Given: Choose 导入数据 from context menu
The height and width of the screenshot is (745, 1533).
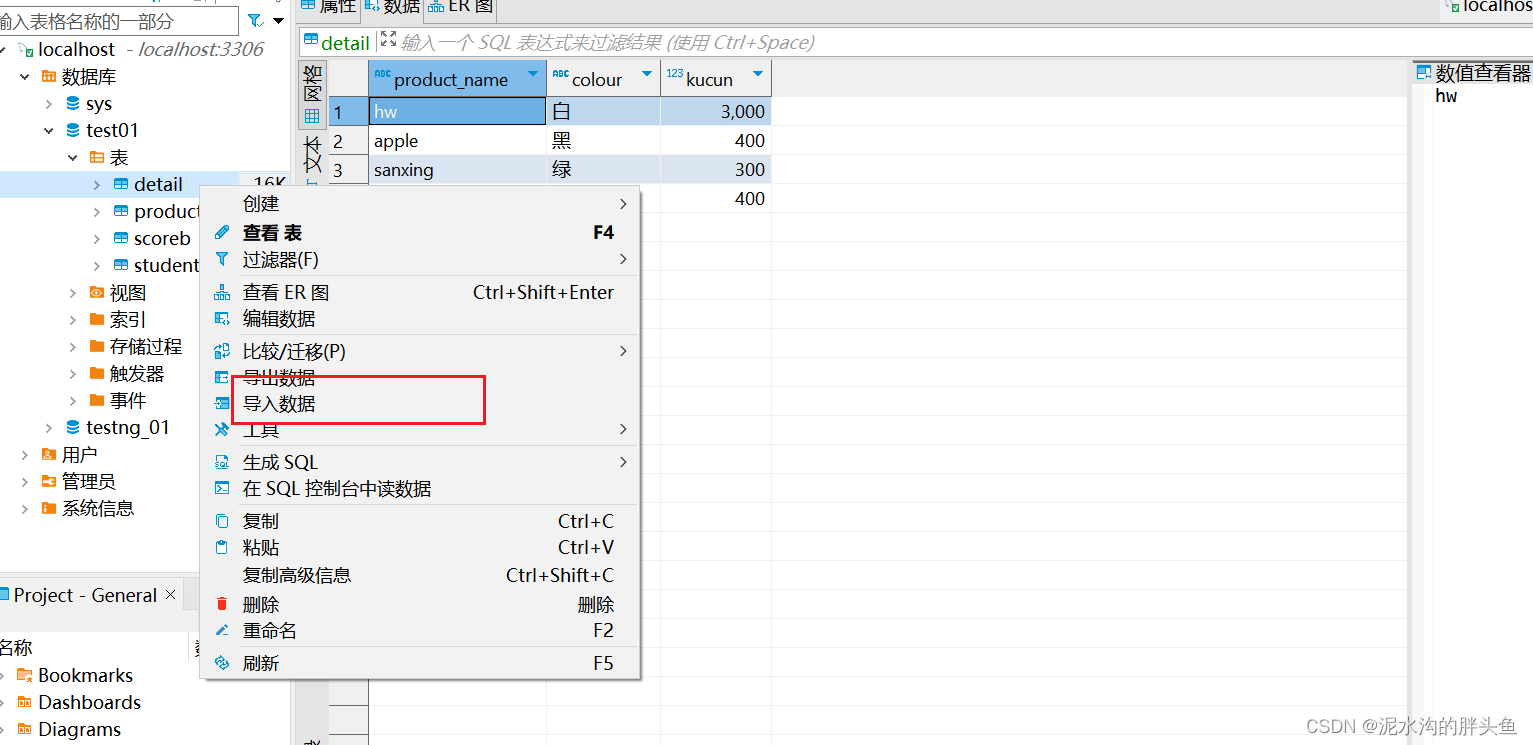Looking at the screenshot, I should (420, 405).
